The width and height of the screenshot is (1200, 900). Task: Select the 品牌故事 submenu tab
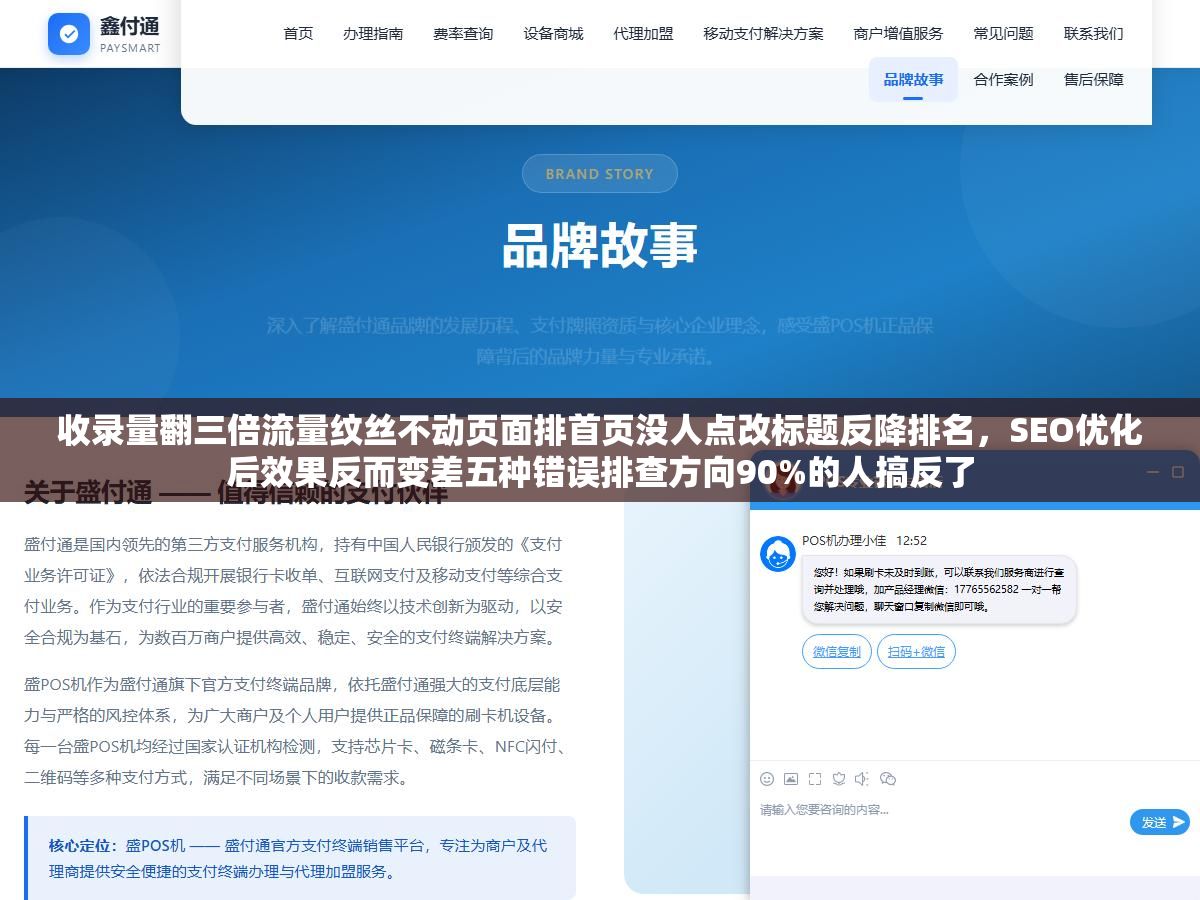[x=913, y=79]
